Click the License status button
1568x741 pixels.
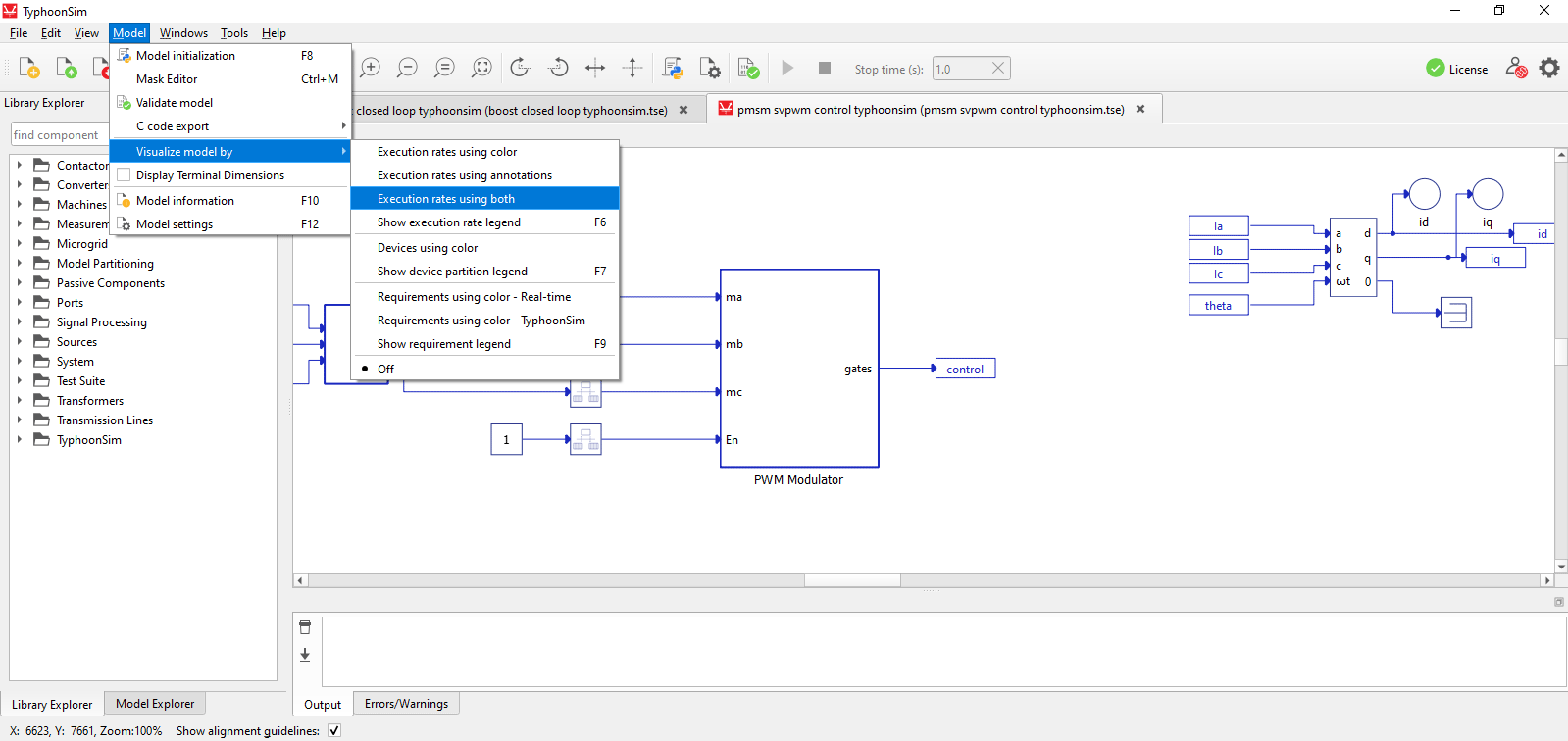point(1456,69)
